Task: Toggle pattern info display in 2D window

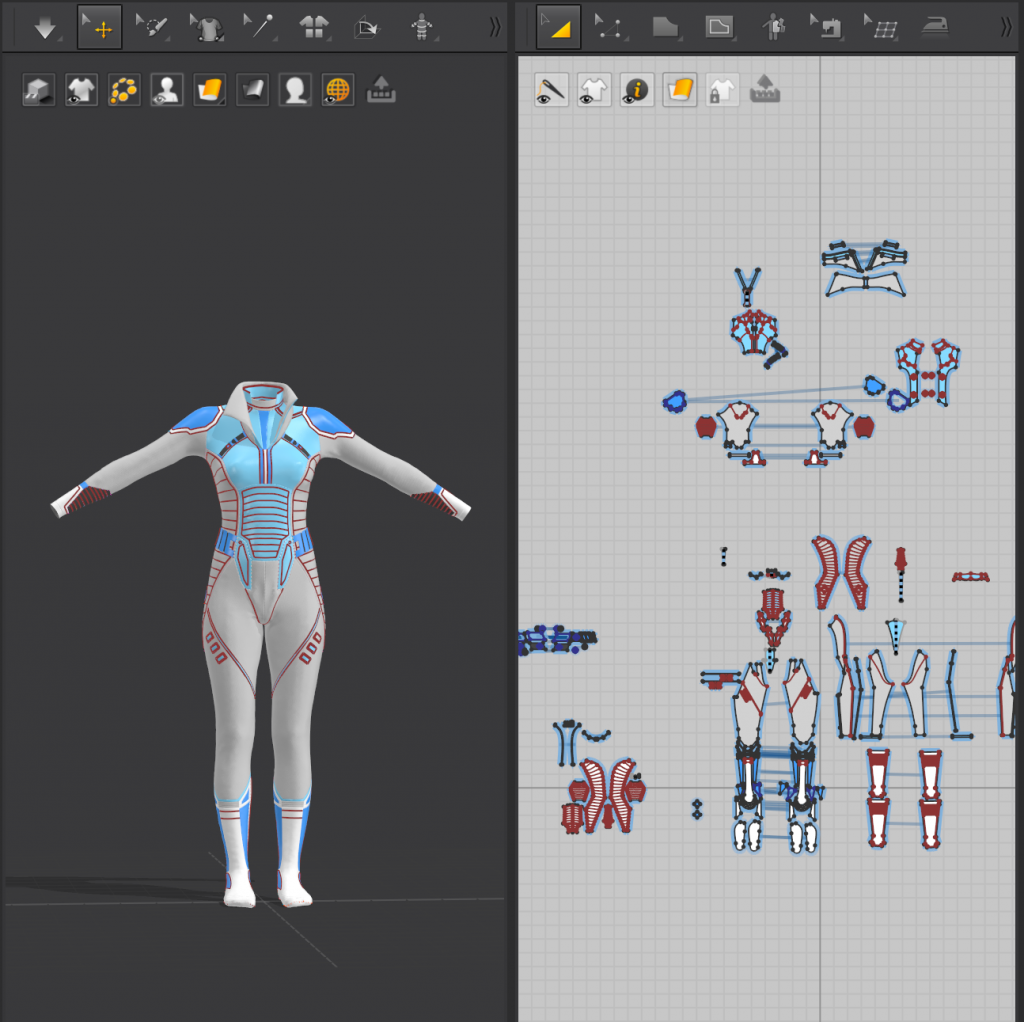Action: point(636,90)
